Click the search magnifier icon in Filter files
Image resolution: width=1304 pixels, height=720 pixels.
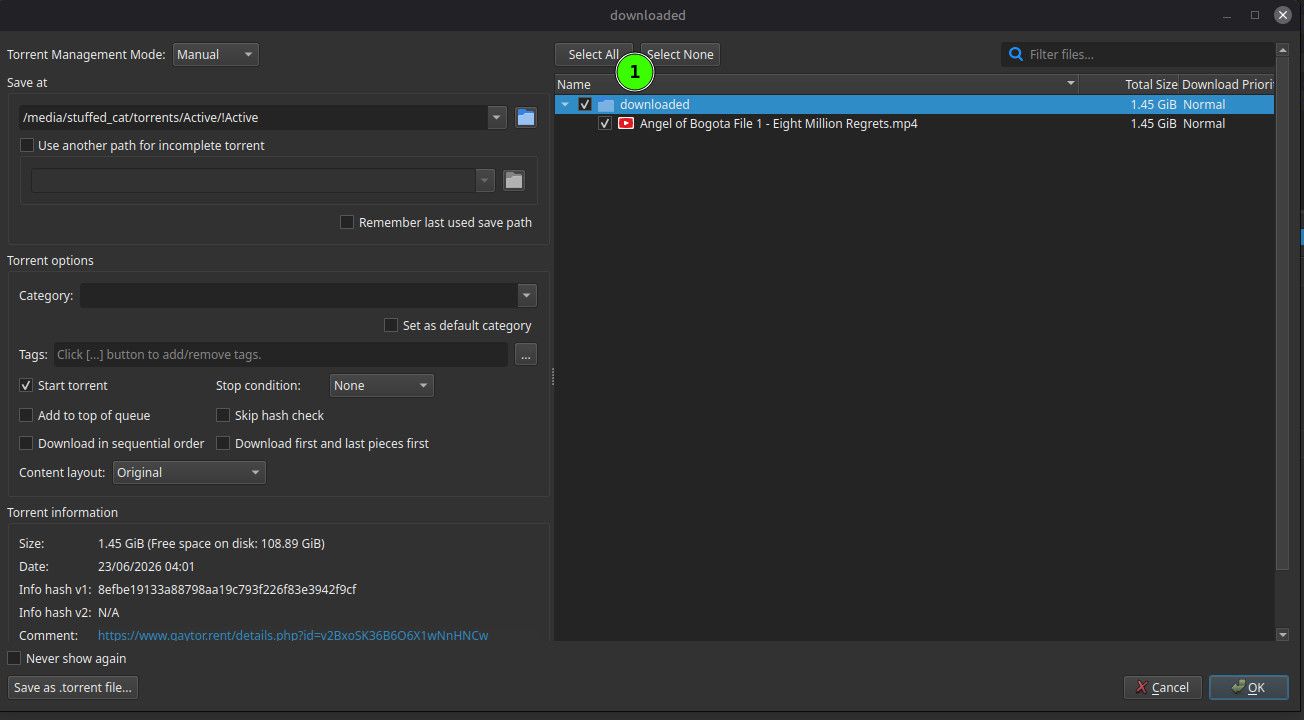tap(1016, 55)
